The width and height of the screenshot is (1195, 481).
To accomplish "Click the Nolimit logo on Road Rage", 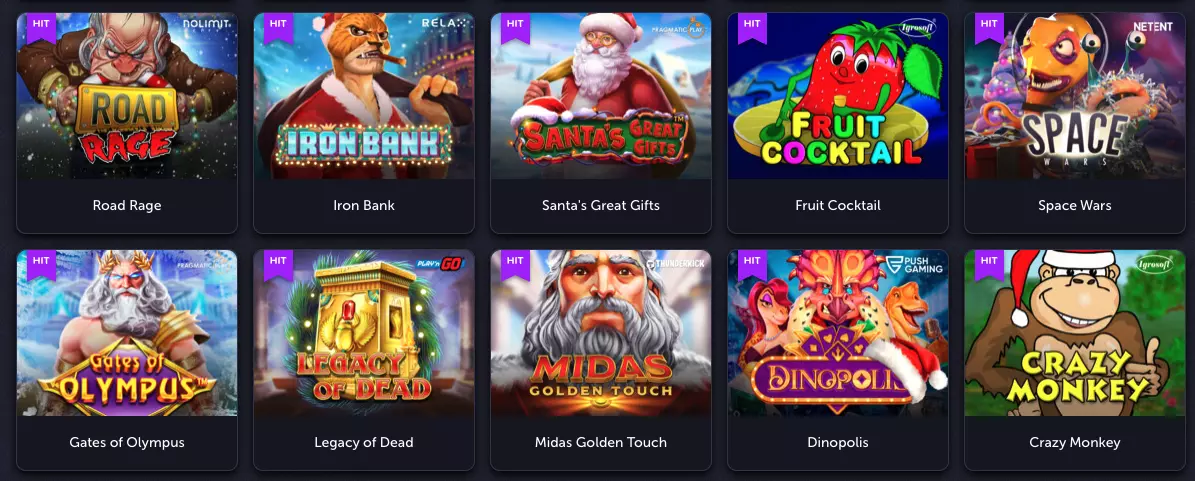I will [207, 25].
